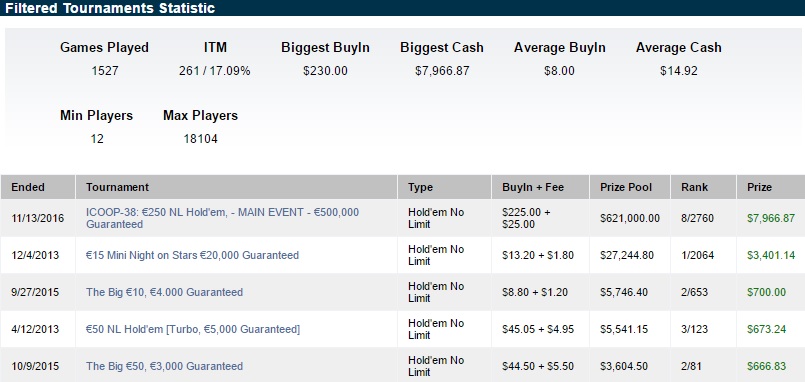Select prize $7,966.87 in table row
The image size is (805, 382).
click(x=771, y=218)
